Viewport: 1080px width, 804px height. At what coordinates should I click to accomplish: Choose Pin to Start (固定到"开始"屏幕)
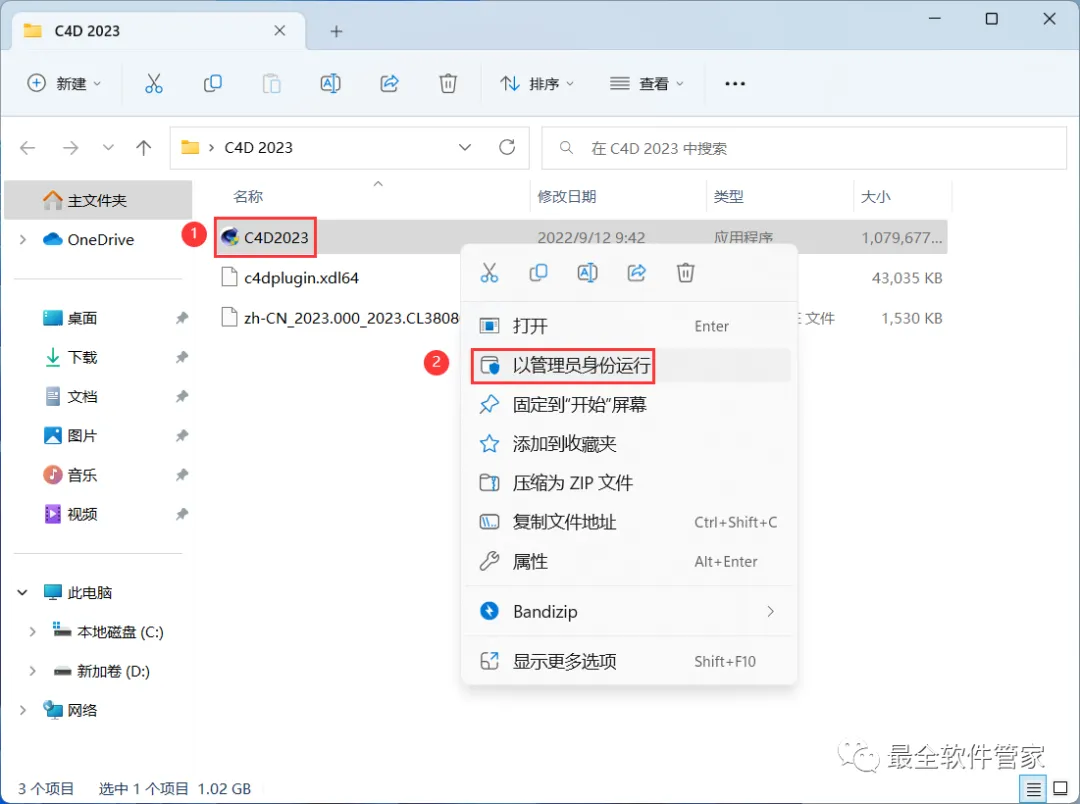(x=629, y=404)
